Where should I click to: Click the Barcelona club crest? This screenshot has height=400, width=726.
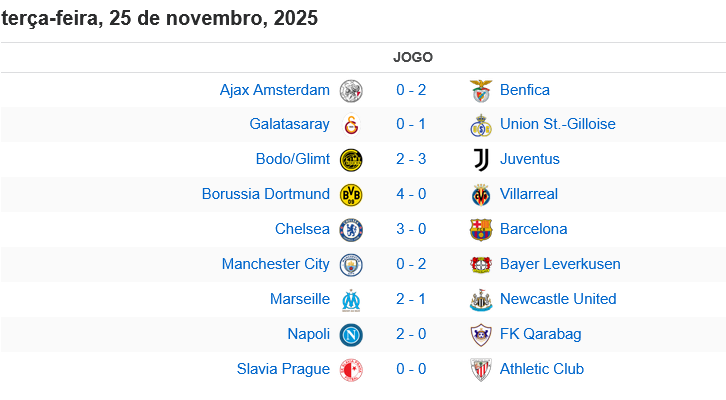pos(481,229)
